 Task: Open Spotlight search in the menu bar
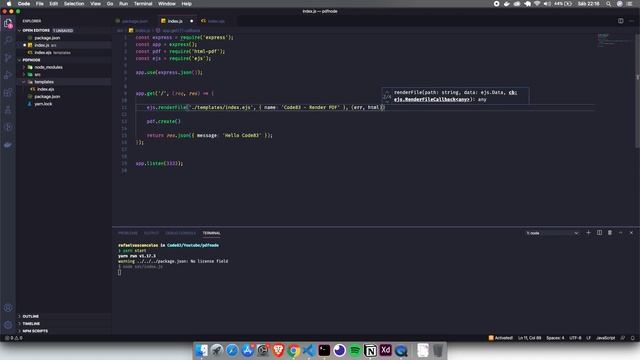[608, 4]
